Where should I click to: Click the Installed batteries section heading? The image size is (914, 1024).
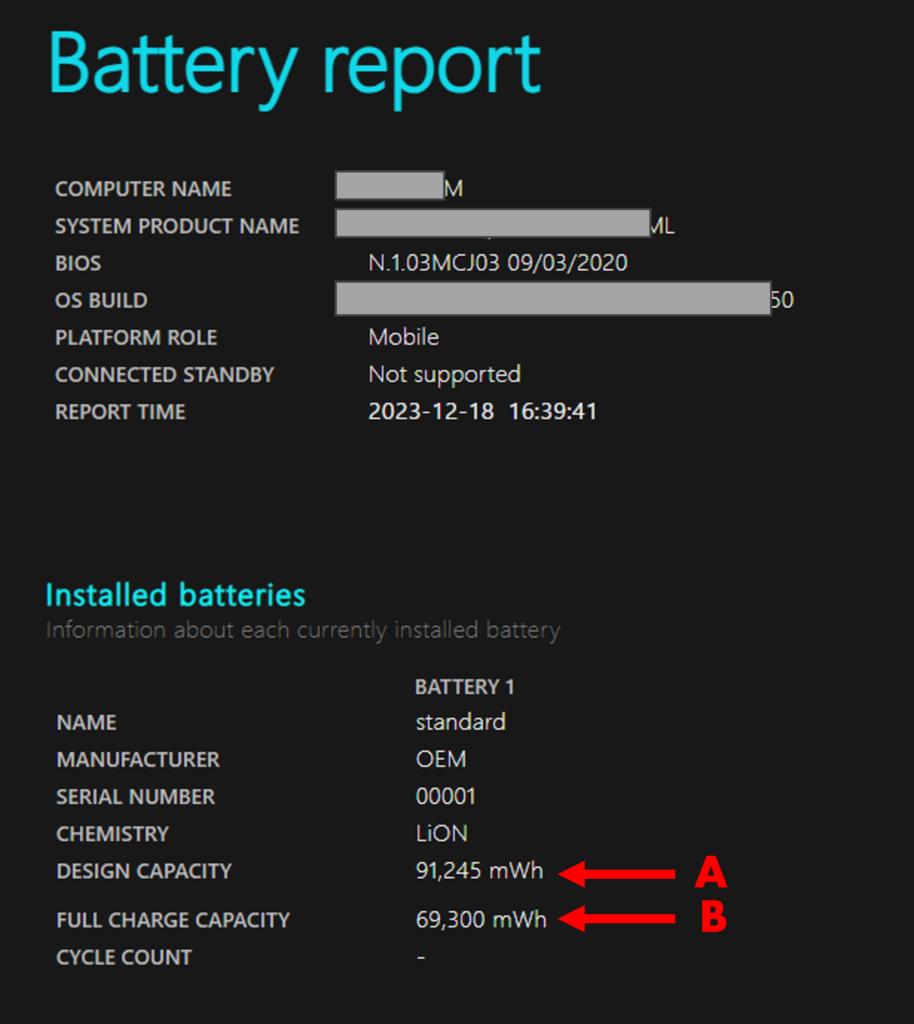176,595
